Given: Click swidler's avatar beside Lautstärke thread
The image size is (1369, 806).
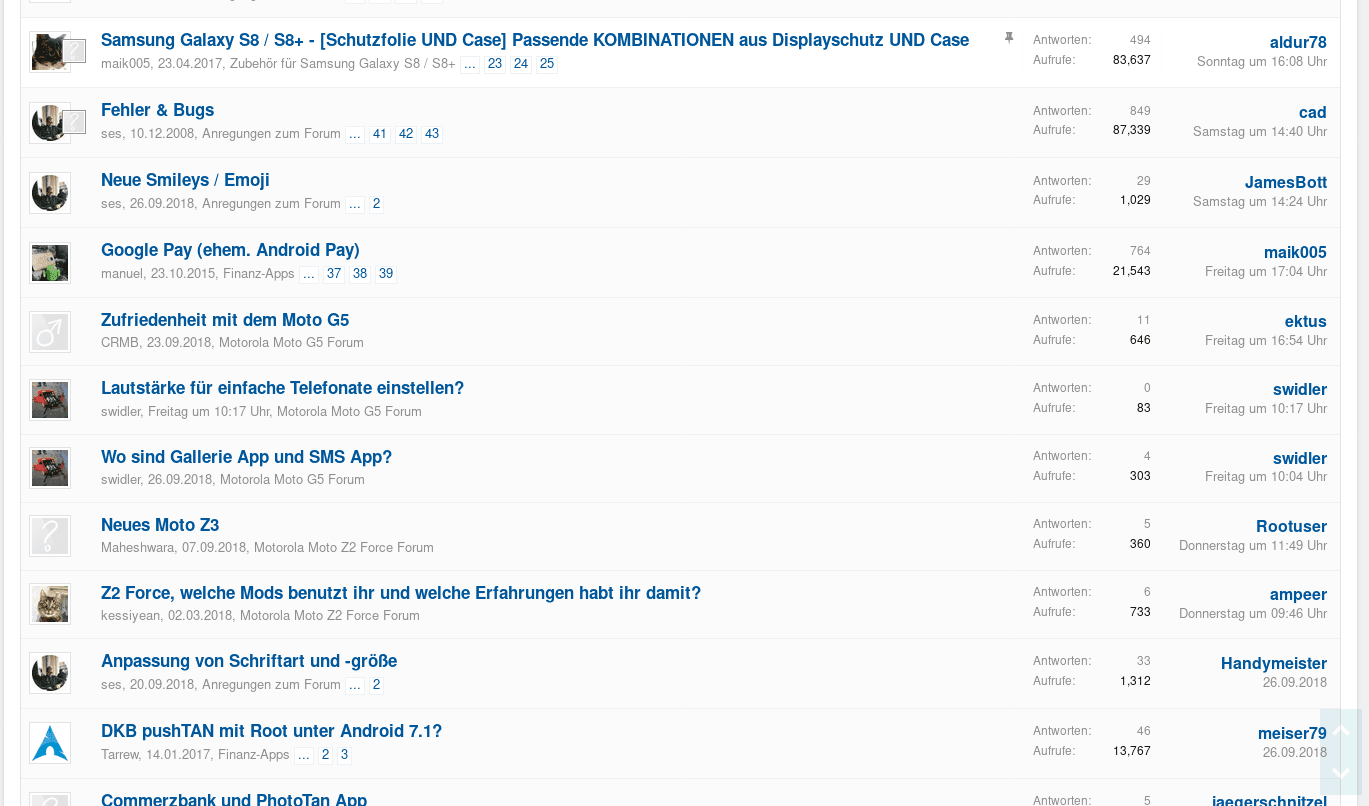Looking at the screenshot, I should coord(50,400).
